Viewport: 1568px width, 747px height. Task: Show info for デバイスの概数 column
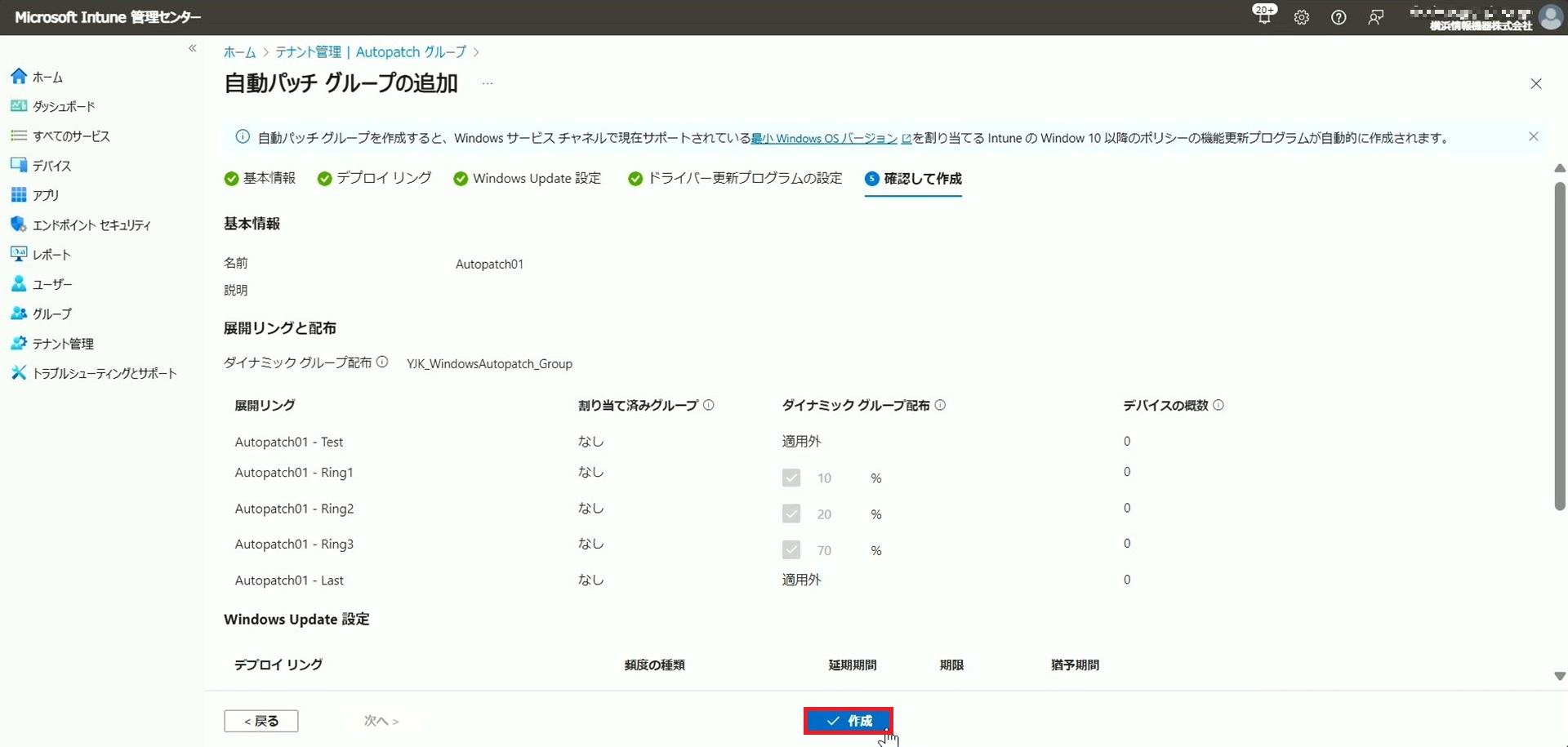click(1218, 405)
